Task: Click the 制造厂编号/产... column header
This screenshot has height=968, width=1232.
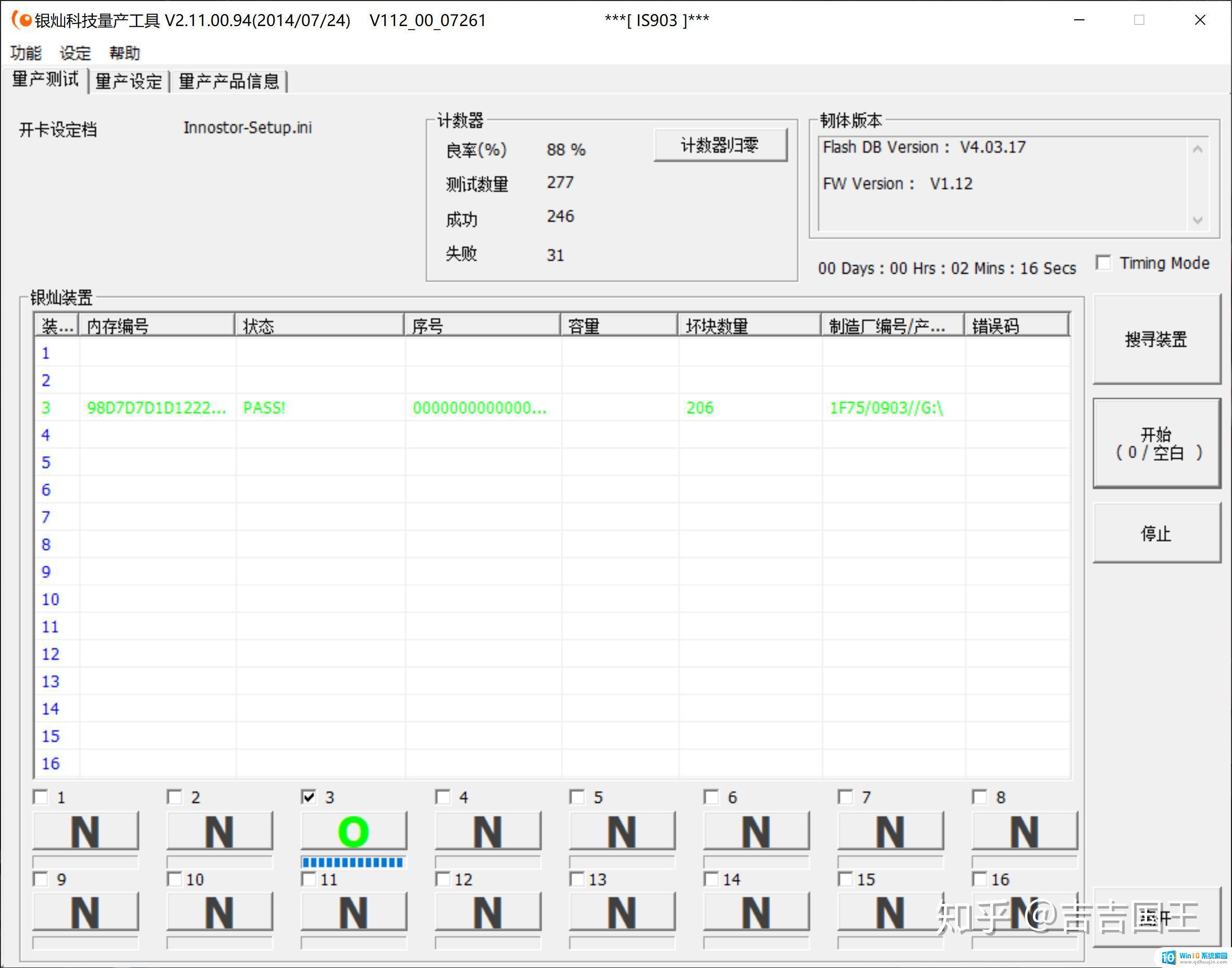Action: pos(893,325)
